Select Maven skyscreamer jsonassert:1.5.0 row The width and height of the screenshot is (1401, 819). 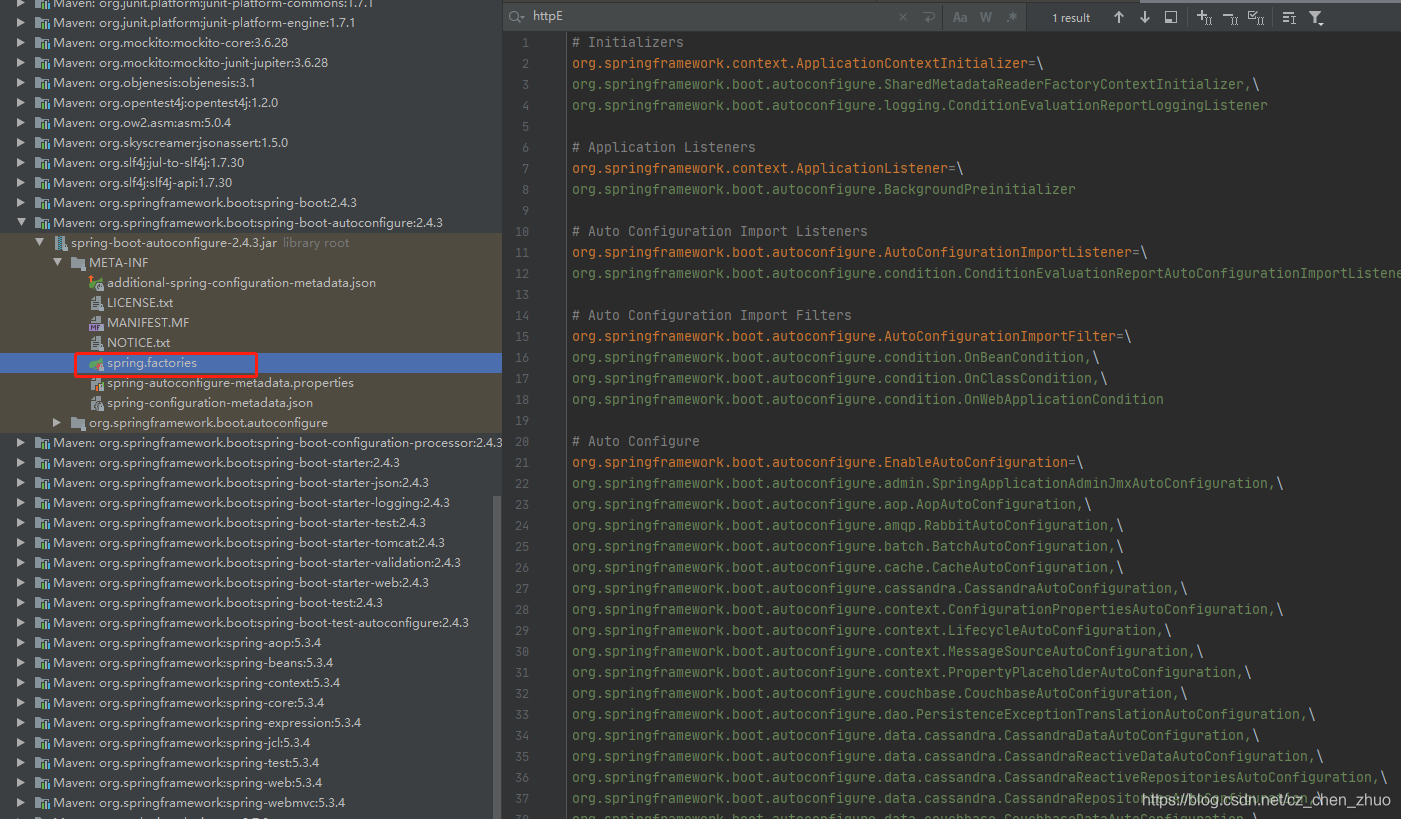(251, 143)
